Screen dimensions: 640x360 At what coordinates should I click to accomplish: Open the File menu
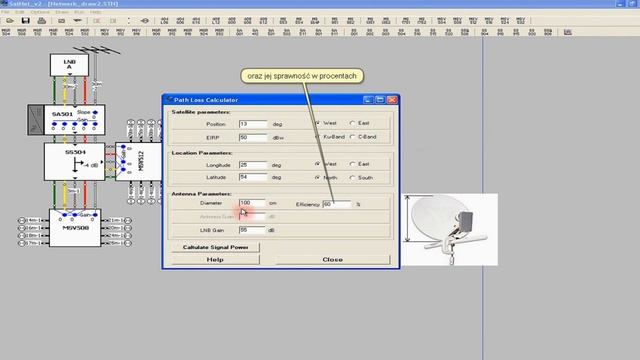pos(5,12)
